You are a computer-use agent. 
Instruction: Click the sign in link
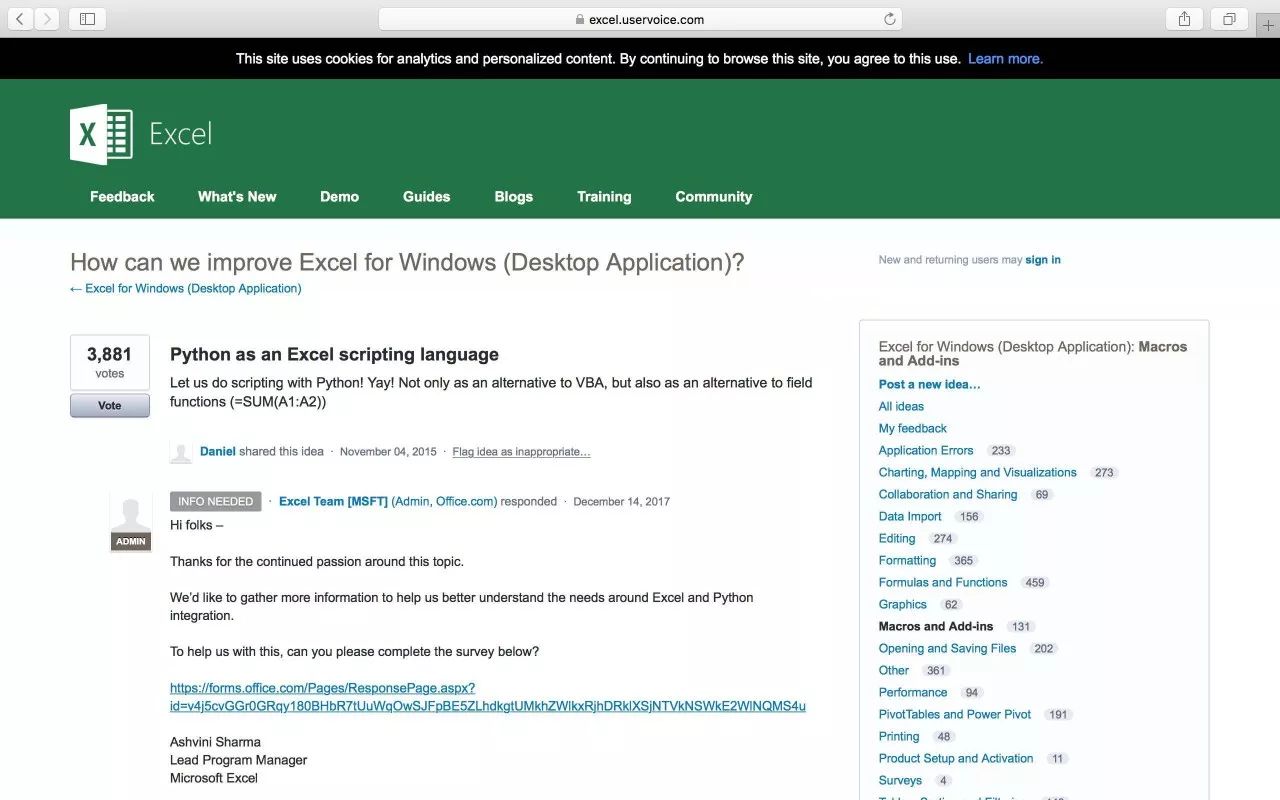pyautogui.click(x=1043, y=260)
